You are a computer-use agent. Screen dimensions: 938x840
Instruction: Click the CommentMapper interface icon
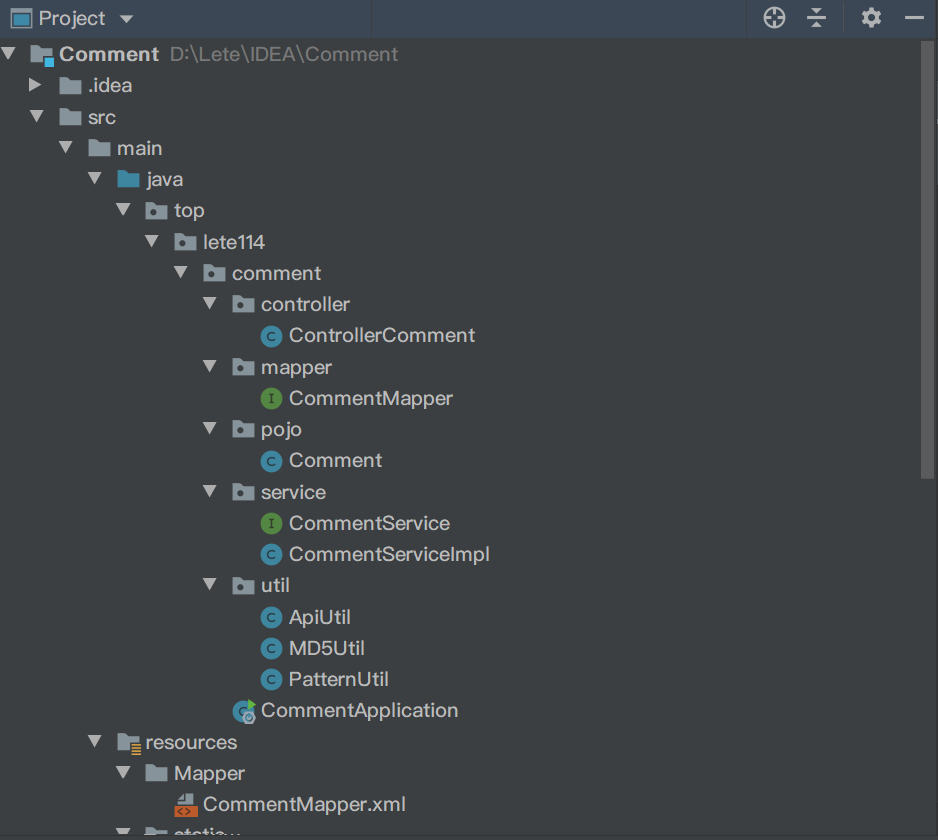tap(271, 399)
